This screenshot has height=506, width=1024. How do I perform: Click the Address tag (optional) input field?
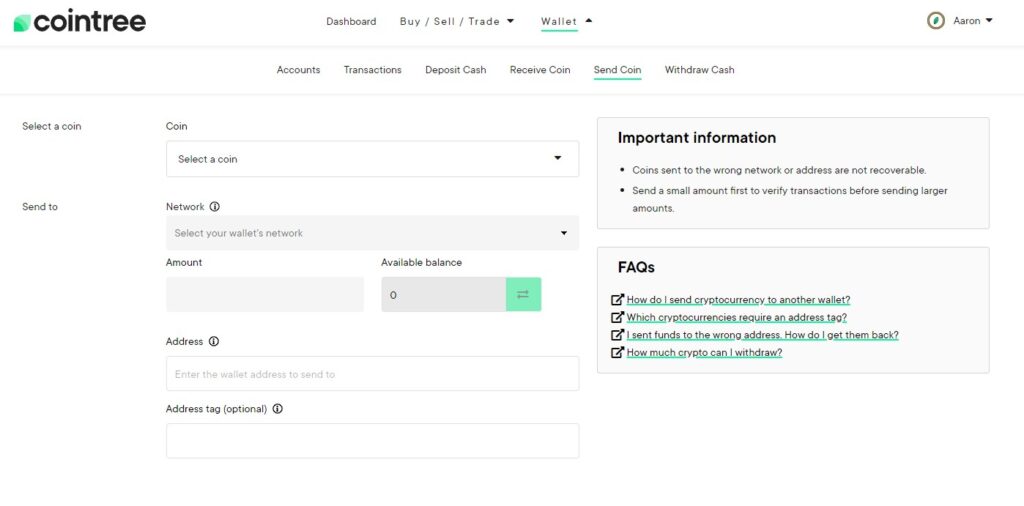(372, 441)
